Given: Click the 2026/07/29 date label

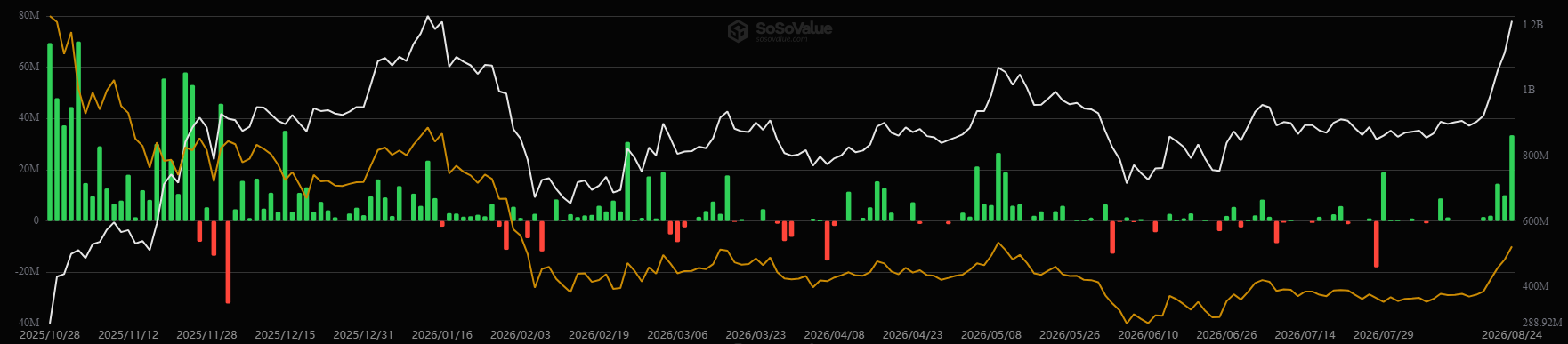Looking at the screenshot, I should (1383, 335).
